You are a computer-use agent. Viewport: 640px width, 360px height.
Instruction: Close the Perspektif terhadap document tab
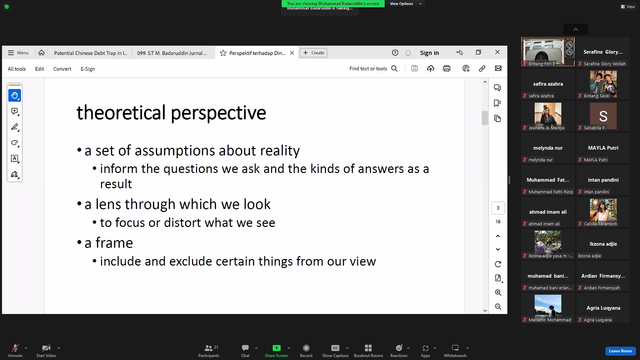292,53
